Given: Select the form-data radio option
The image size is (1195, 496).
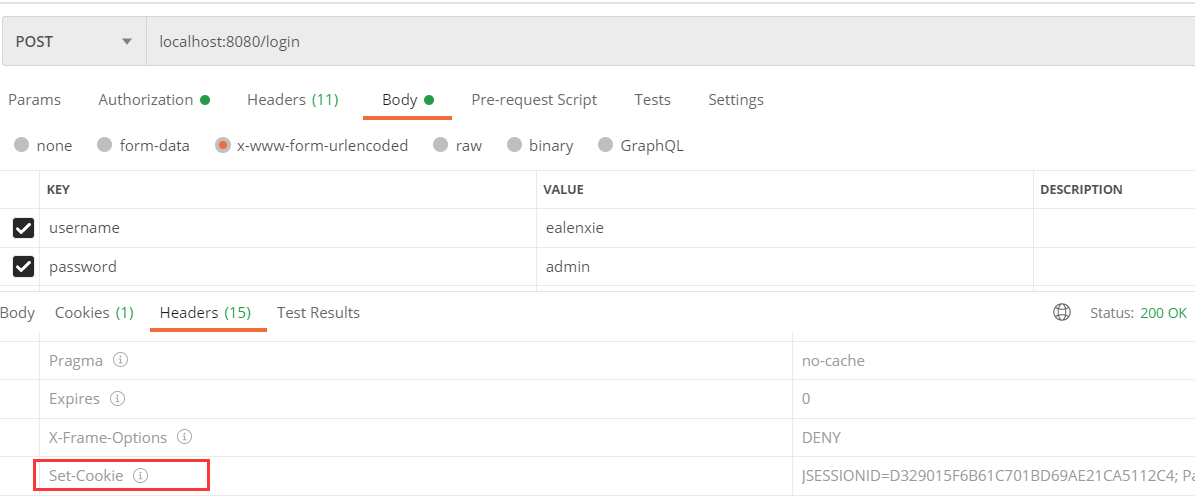Looking at the screenshot, I should tap(105, 146).
